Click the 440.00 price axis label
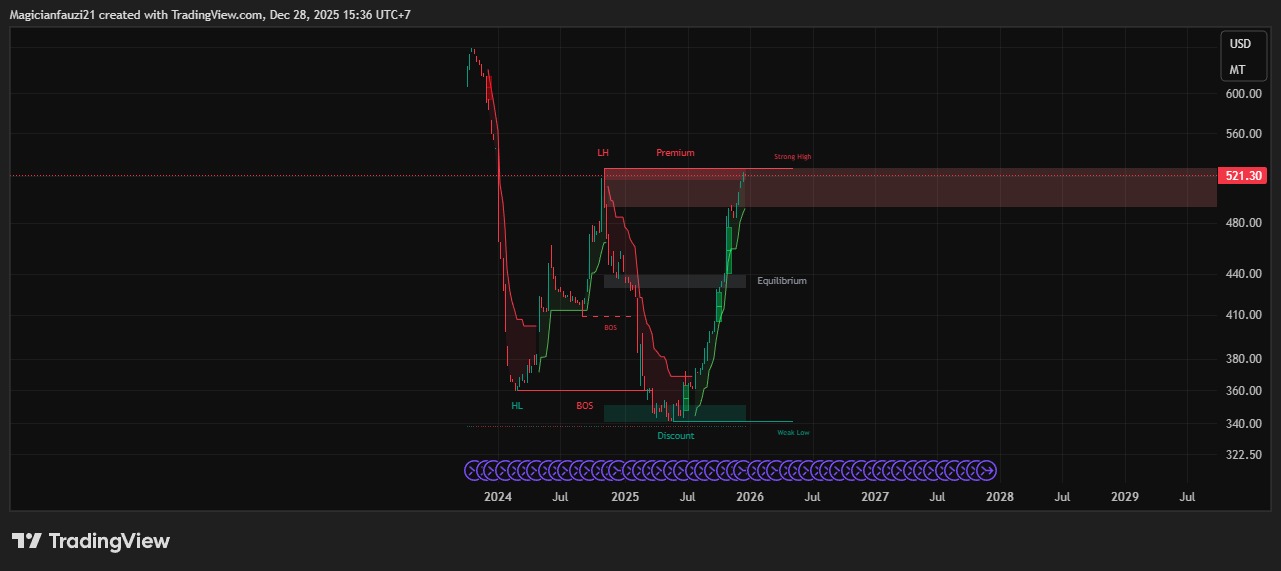The image size is (1281, 571). (x=1242, y=273)
